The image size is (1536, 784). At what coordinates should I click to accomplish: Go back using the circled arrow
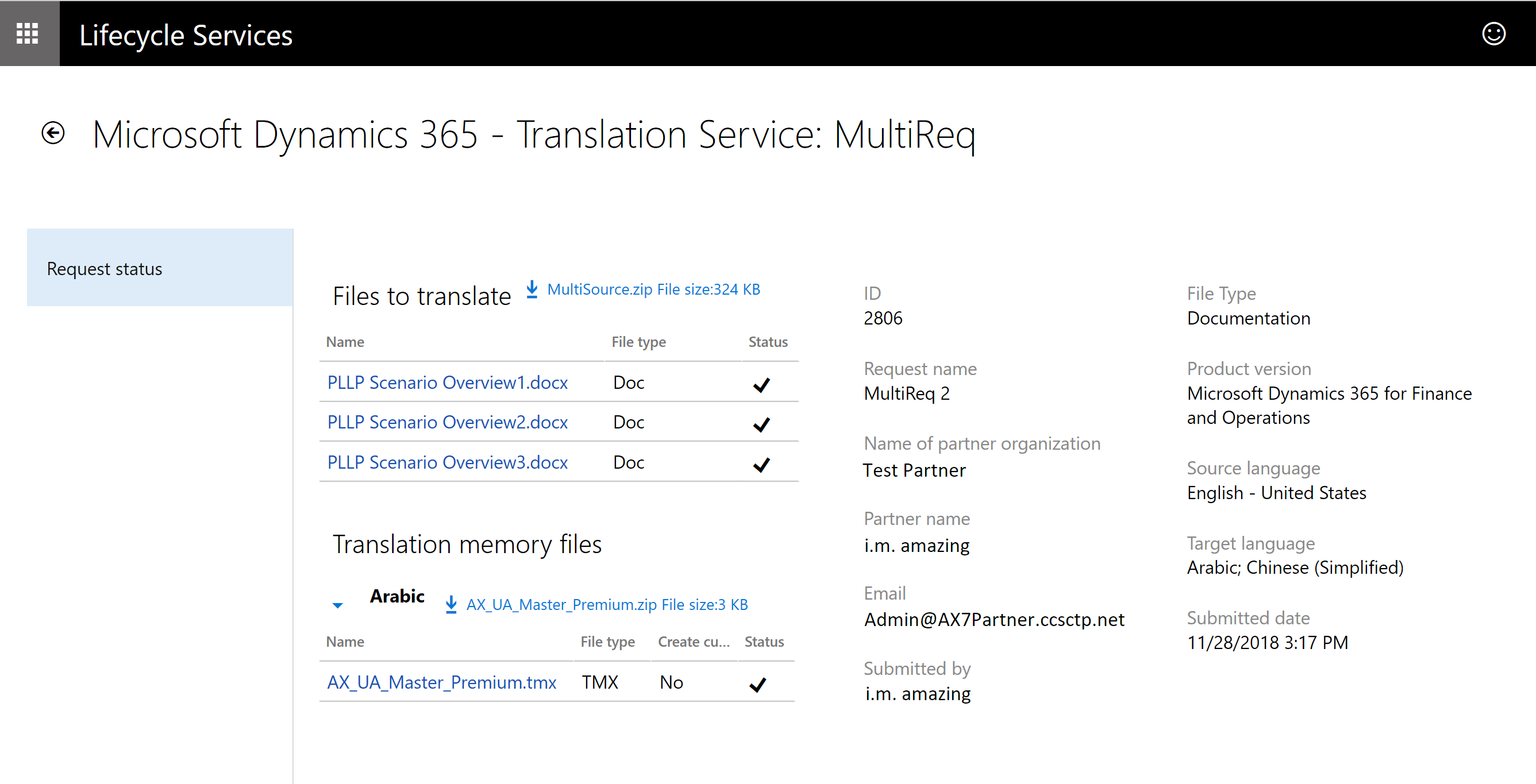tap(53, 133)
